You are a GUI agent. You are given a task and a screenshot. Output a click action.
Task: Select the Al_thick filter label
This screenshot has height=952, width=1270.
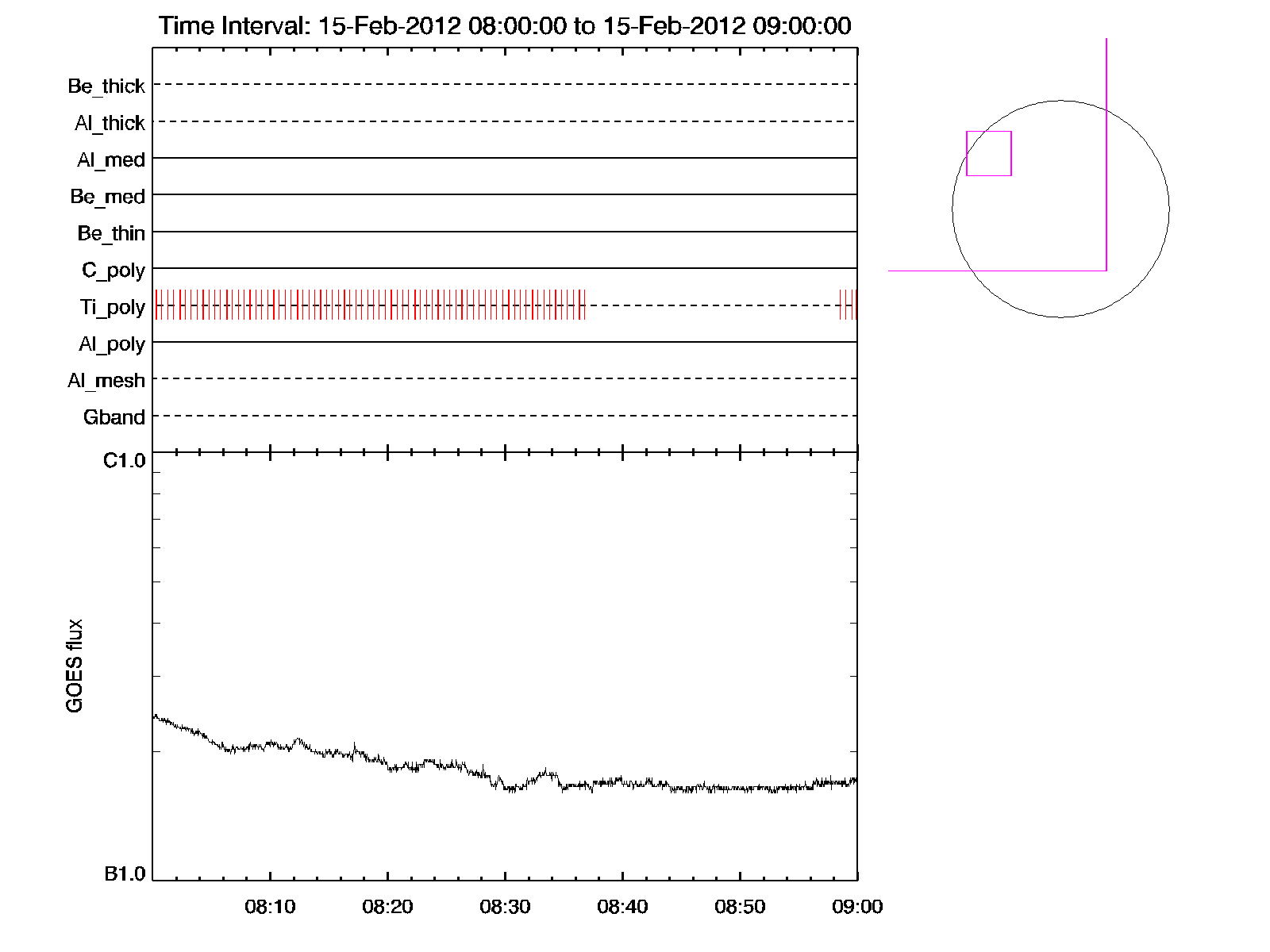[110, 123]
